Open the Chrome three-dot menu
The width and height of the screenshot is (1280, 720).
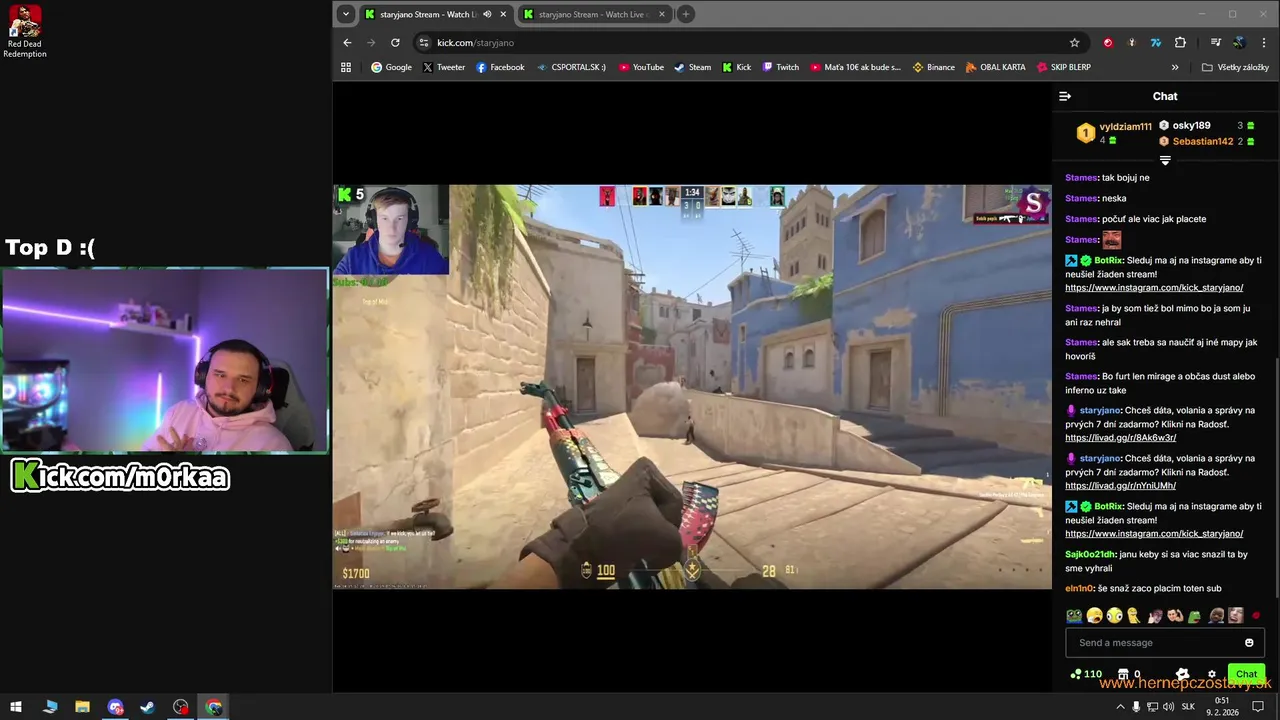pos(1265,43)
